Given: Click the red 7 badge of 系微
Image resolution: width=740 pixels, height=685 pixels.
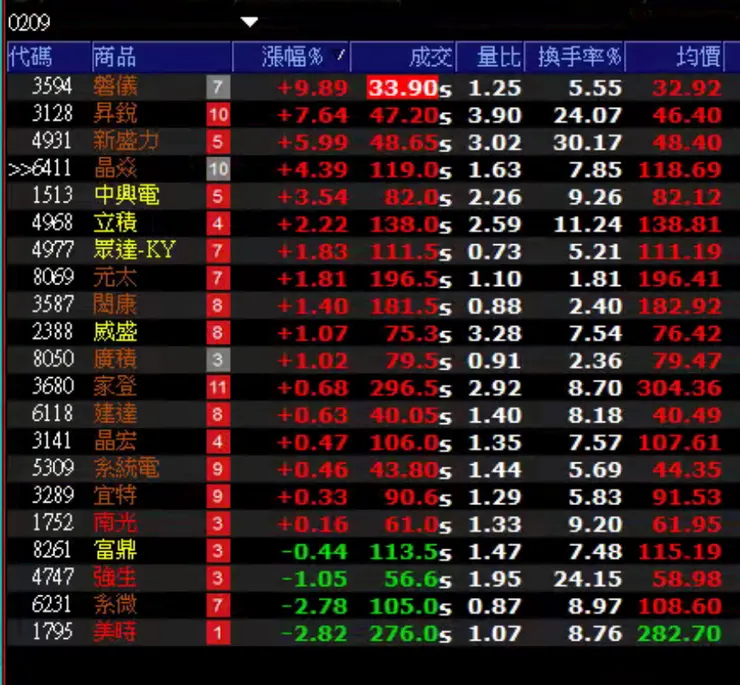Looking at the screenshot, I should pos(218,606).
